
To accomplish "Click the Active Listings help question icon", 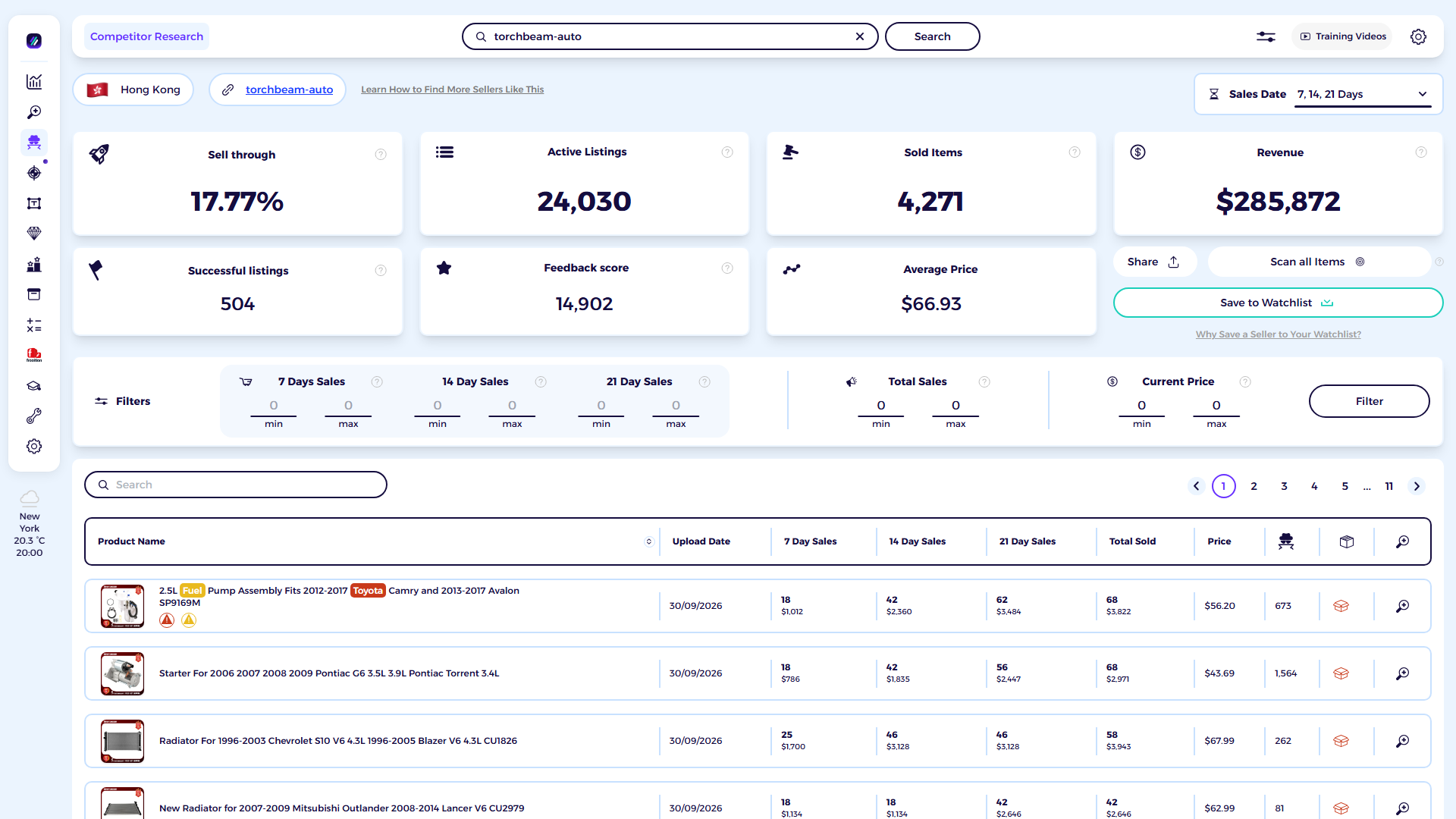I will pyautogui.click(x=727, y=152).
